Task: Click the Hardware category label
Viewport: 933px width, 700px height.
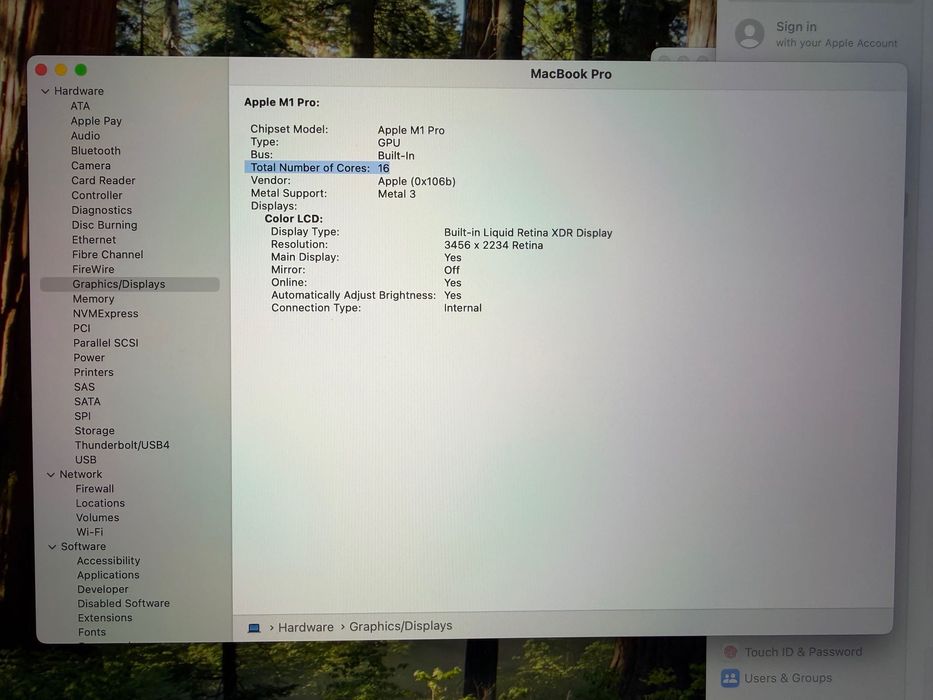Action: (79, 91)
